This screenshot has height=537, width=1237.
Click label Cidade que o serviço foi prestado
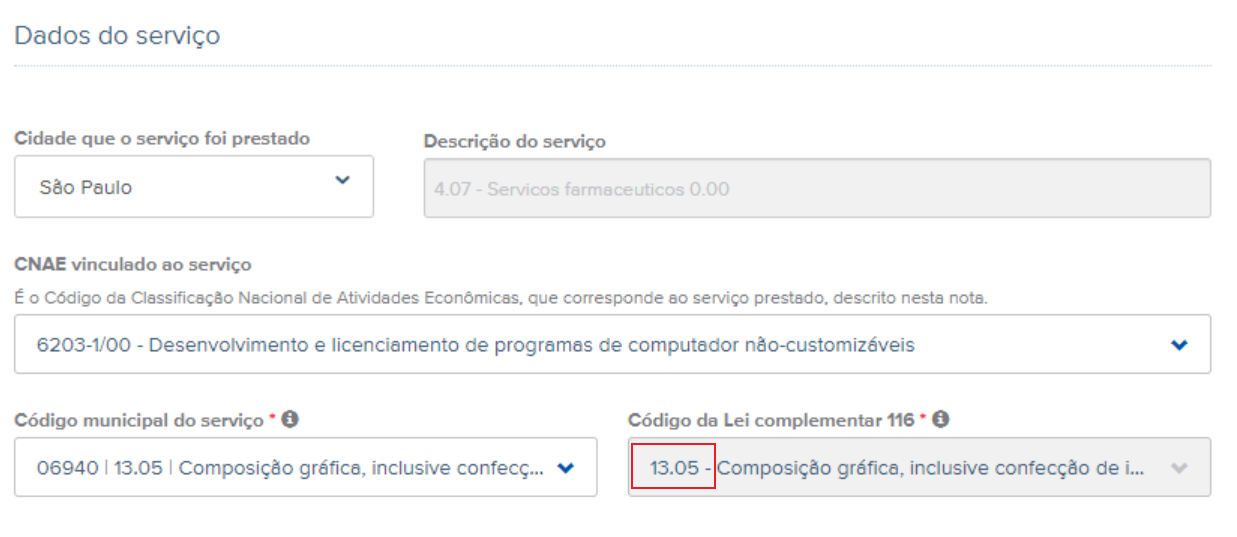[162, 139]
